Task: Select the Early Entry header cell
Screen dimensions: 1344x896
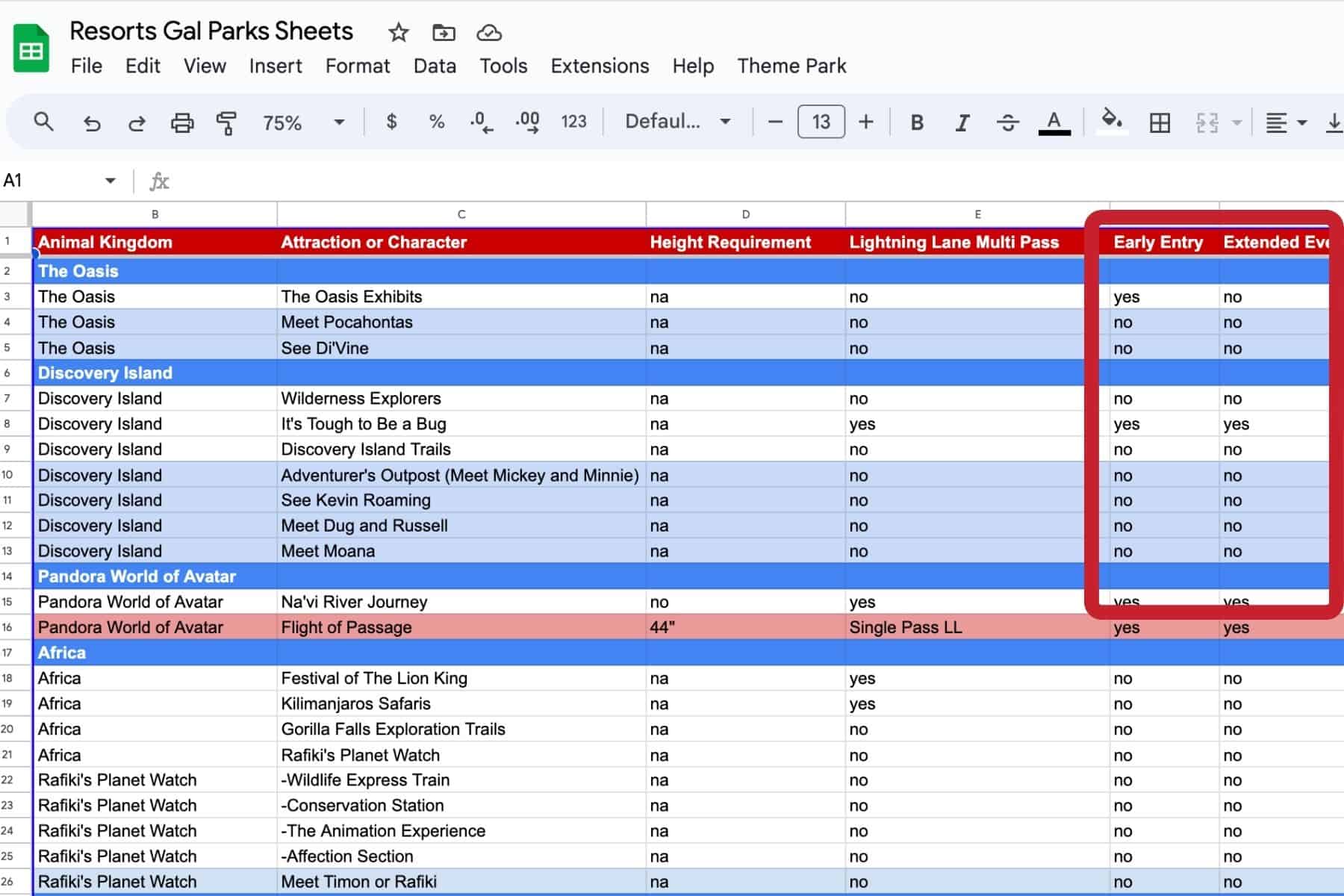Action: click(x=1164, y=242)
